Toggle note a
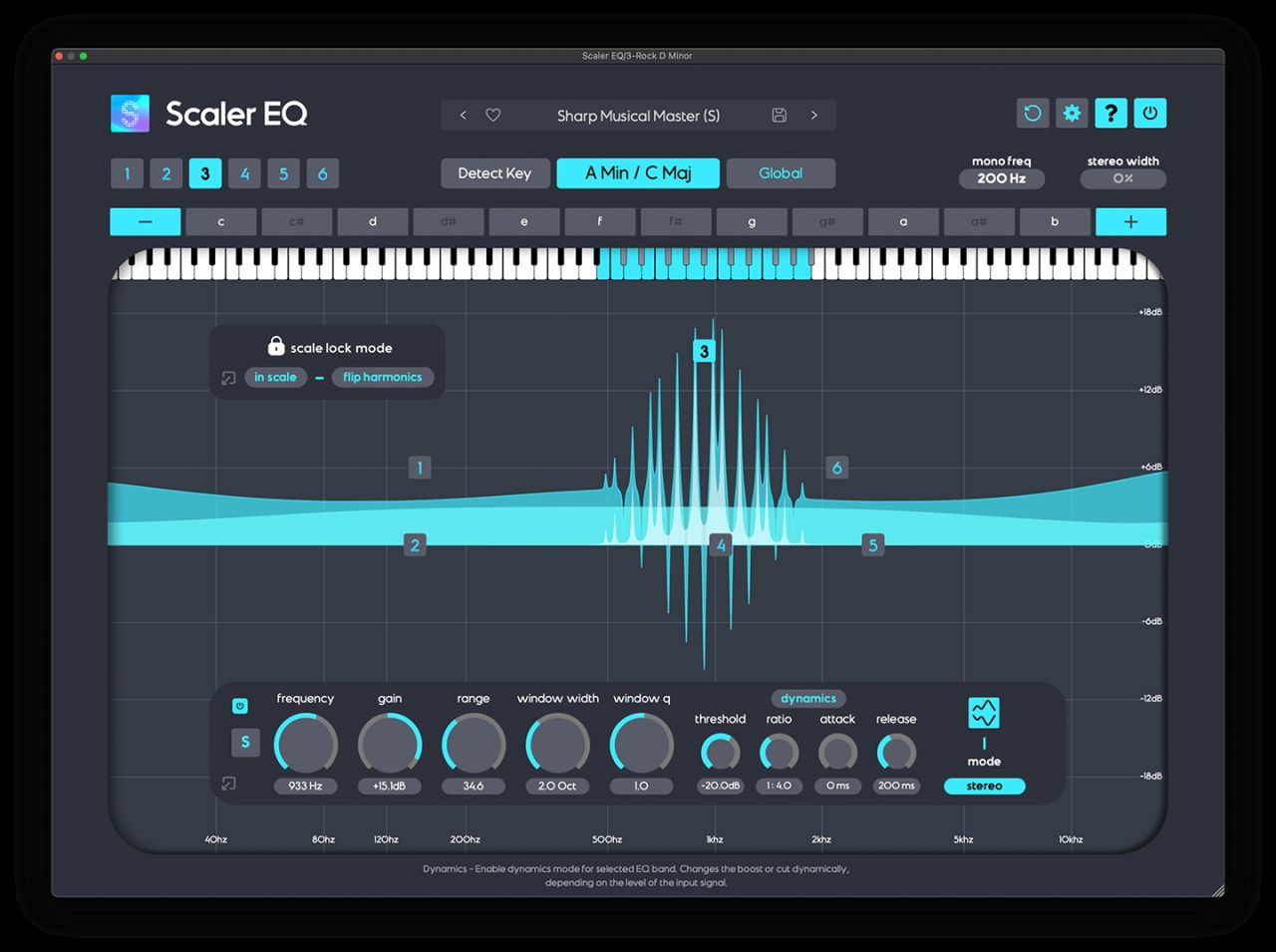 coord(903,221)
